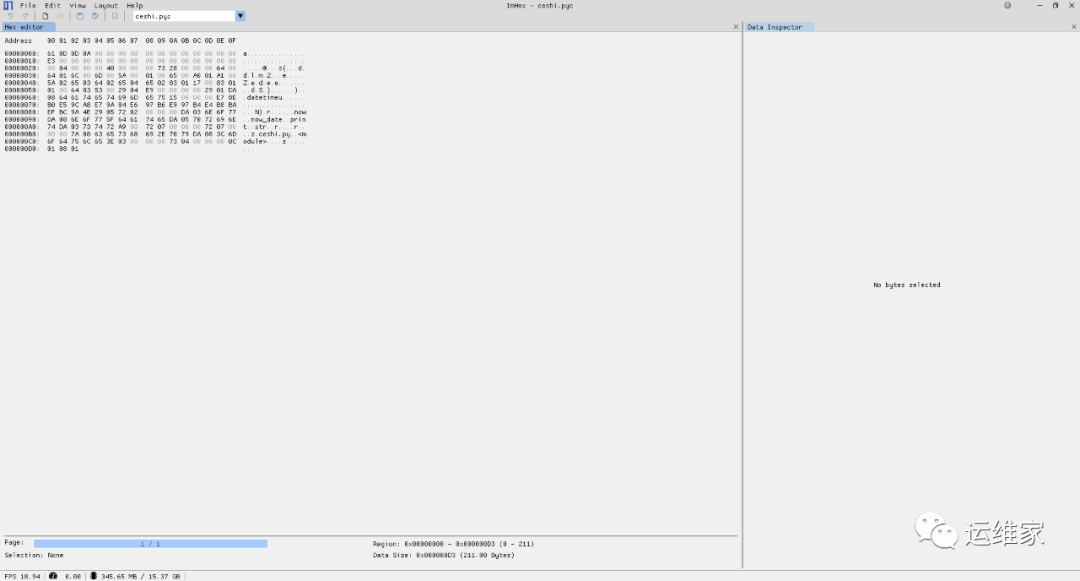Click the 'z.ceshi.py' ASCII text

pos(270,134)
